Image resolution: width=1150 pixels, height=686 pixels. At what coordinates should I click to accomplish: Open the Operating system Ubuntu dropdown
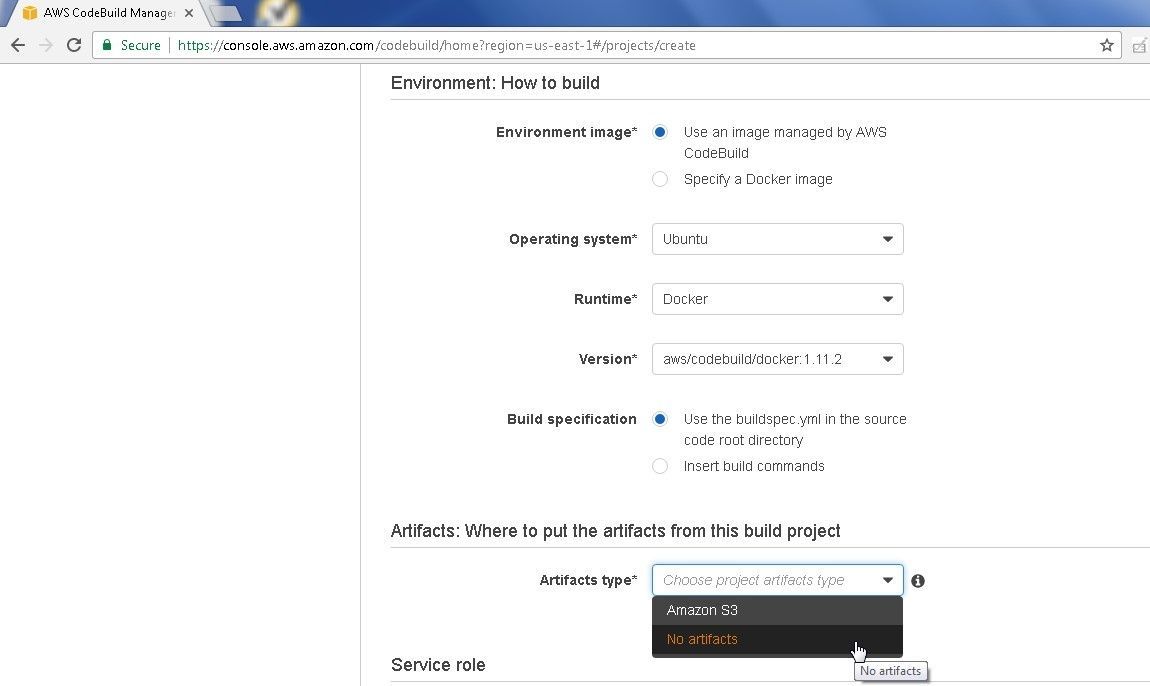tap(777, 239)
